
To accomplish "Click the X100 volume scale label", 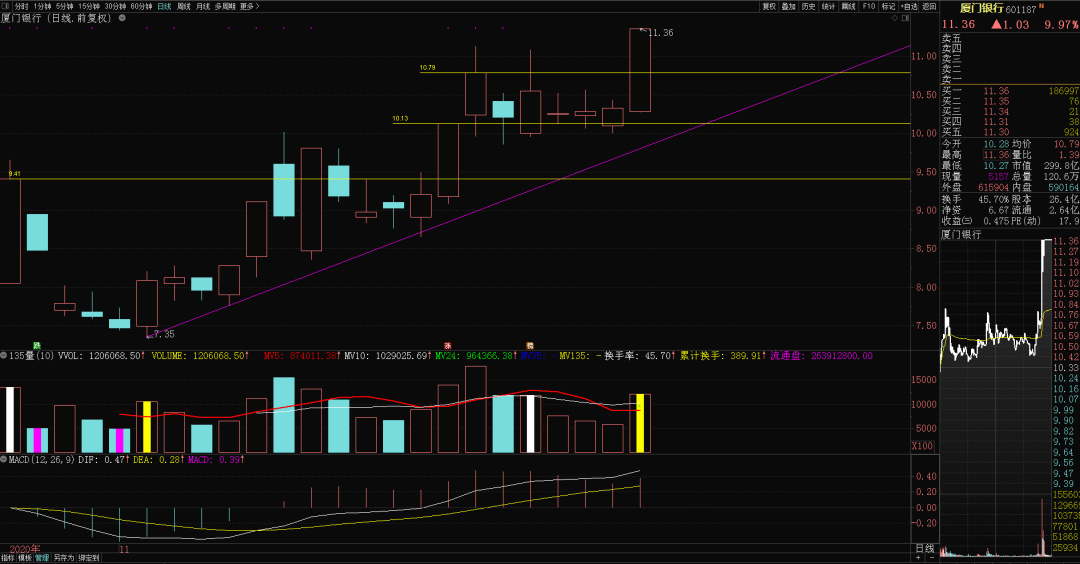I will point(923,446).
